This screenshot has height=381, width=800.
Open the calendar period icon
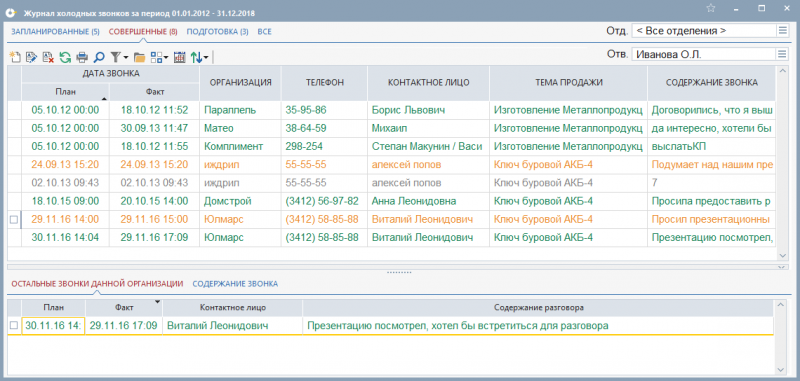(x=180, y=58)
